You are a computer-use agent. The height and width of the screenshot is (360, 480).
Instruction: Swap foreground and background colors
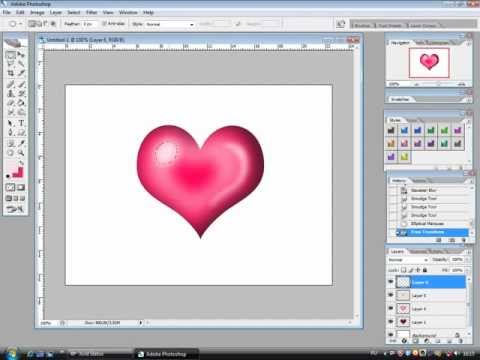tap(22, 163)
